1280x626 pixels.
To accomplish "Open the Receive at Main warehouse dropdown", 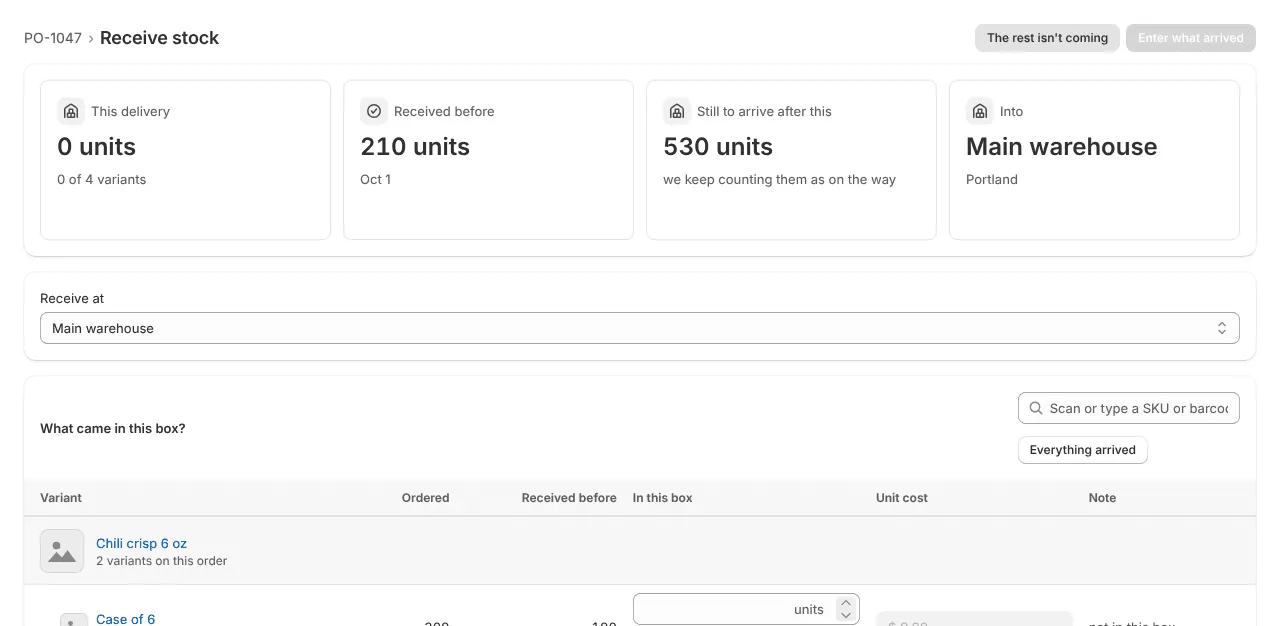I will click(x=640, y=328).
